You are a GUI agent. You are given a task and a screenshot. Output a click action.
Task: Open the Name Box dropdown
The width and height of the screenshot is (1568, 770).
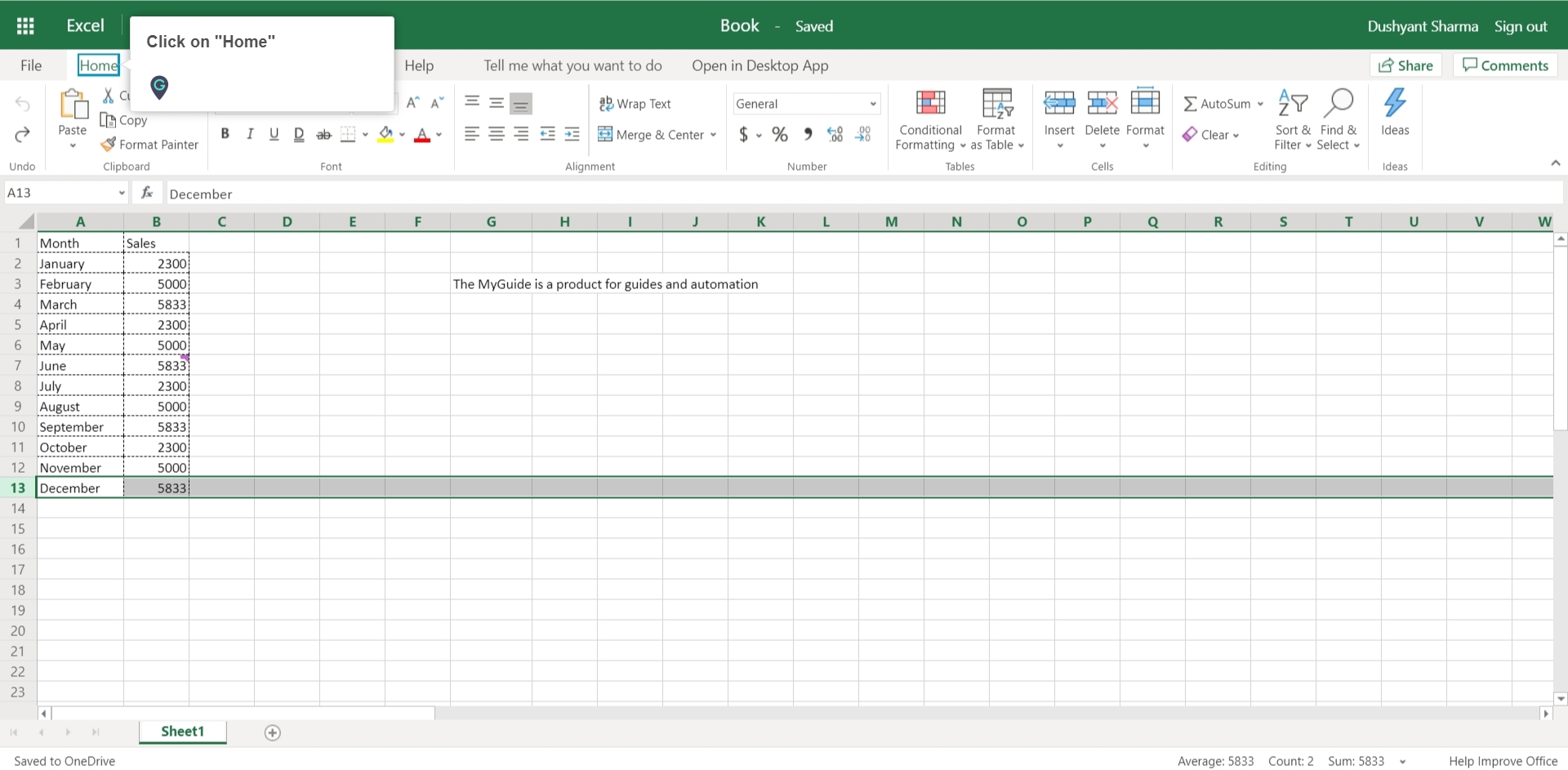pos(122,193)
